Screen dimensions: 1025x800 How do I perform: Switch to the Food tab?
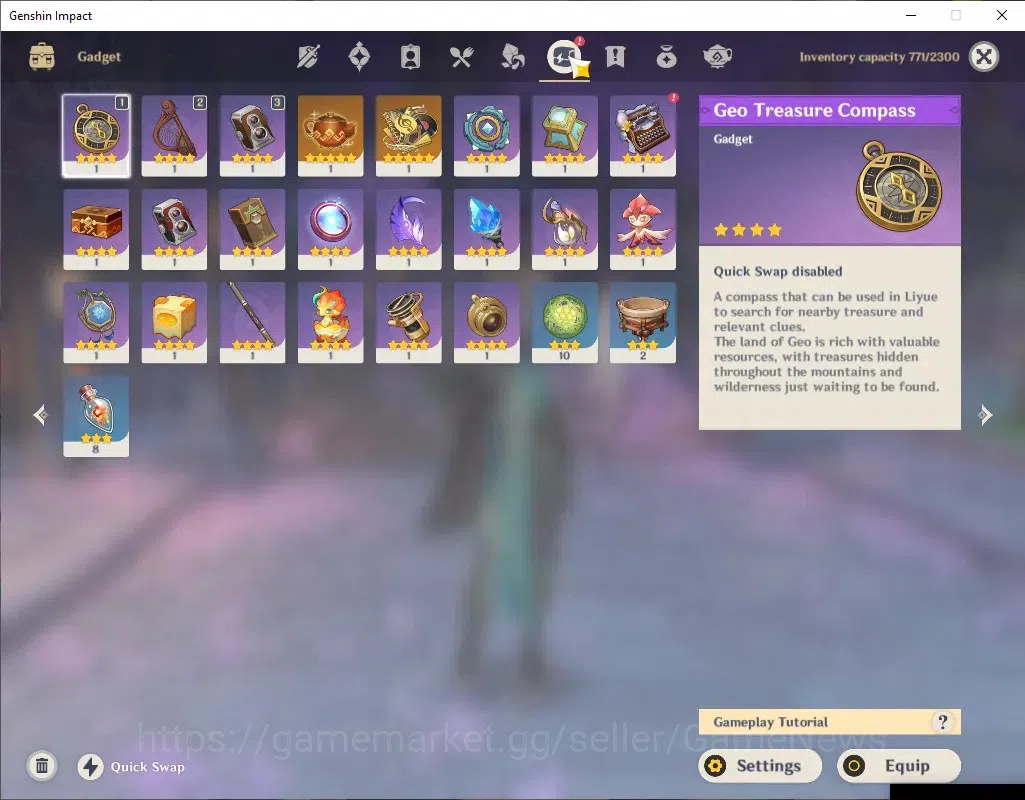(461, 57)
